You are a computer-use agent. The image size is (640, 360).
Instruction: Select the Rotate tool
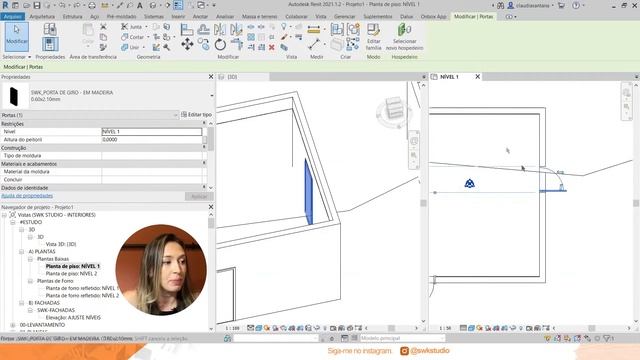click(220, 44)
